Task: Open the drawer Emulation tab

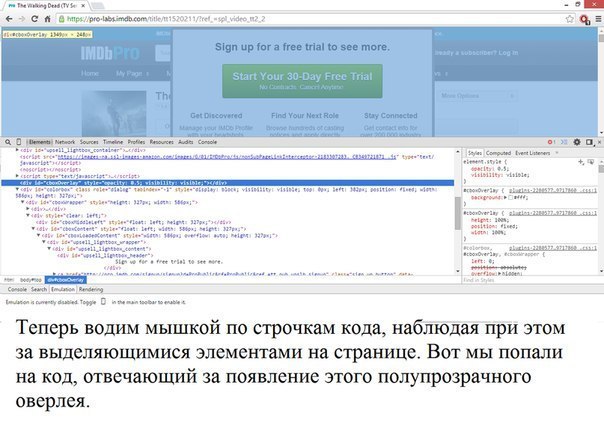Action: (63, 289)
